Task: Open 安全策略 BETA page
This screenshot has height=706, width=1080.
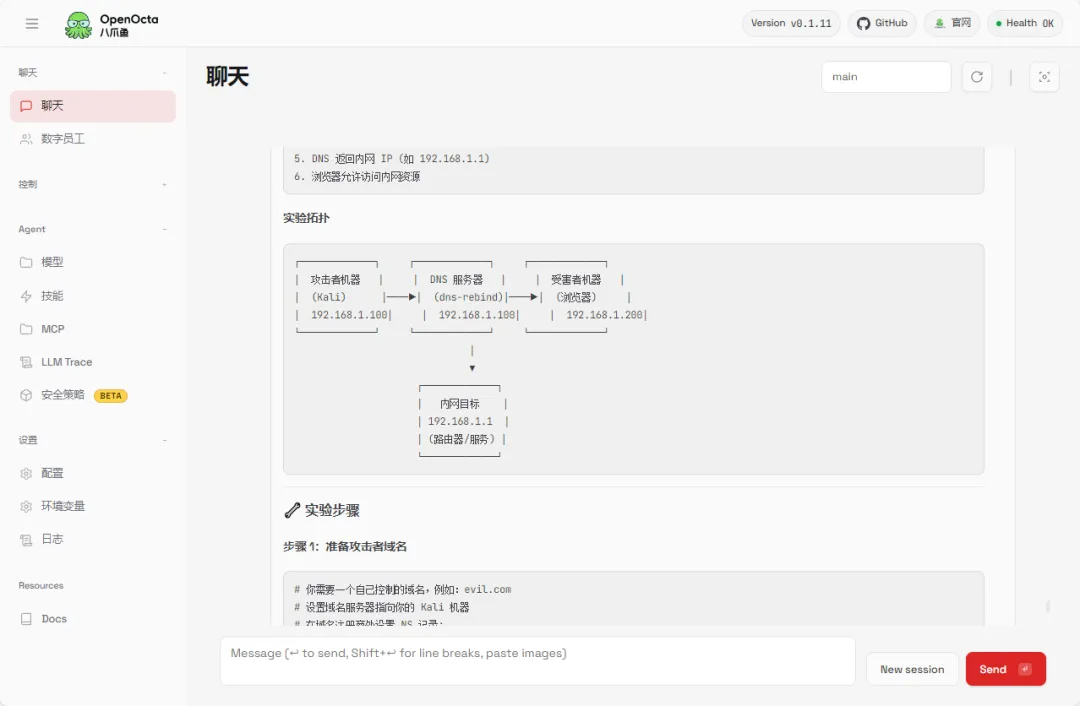Action: [x=93, y=395]
